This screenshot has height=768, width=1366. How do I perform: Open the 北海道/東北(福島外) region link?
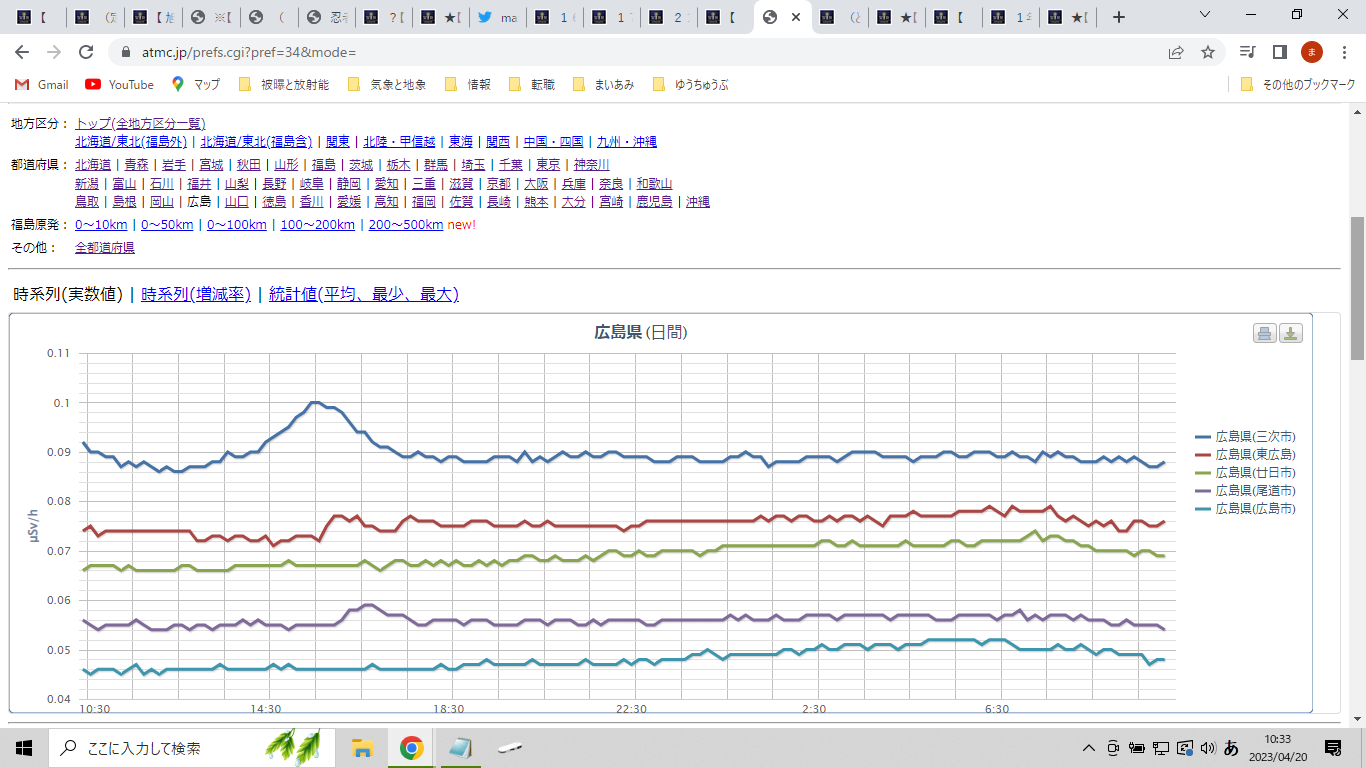coord(131,142)
